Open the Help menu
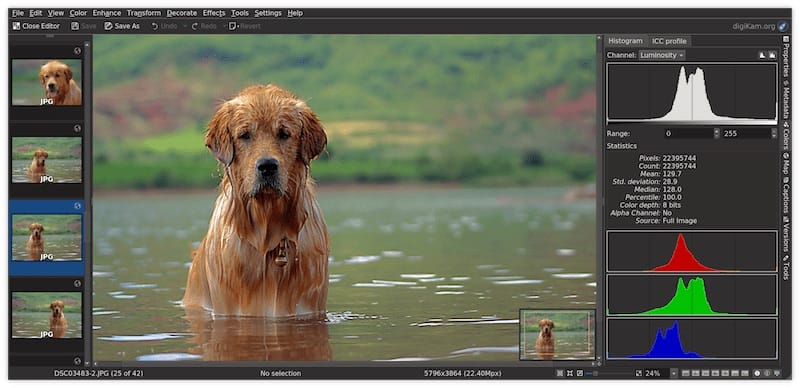800x388 pixels. [295, 13]
